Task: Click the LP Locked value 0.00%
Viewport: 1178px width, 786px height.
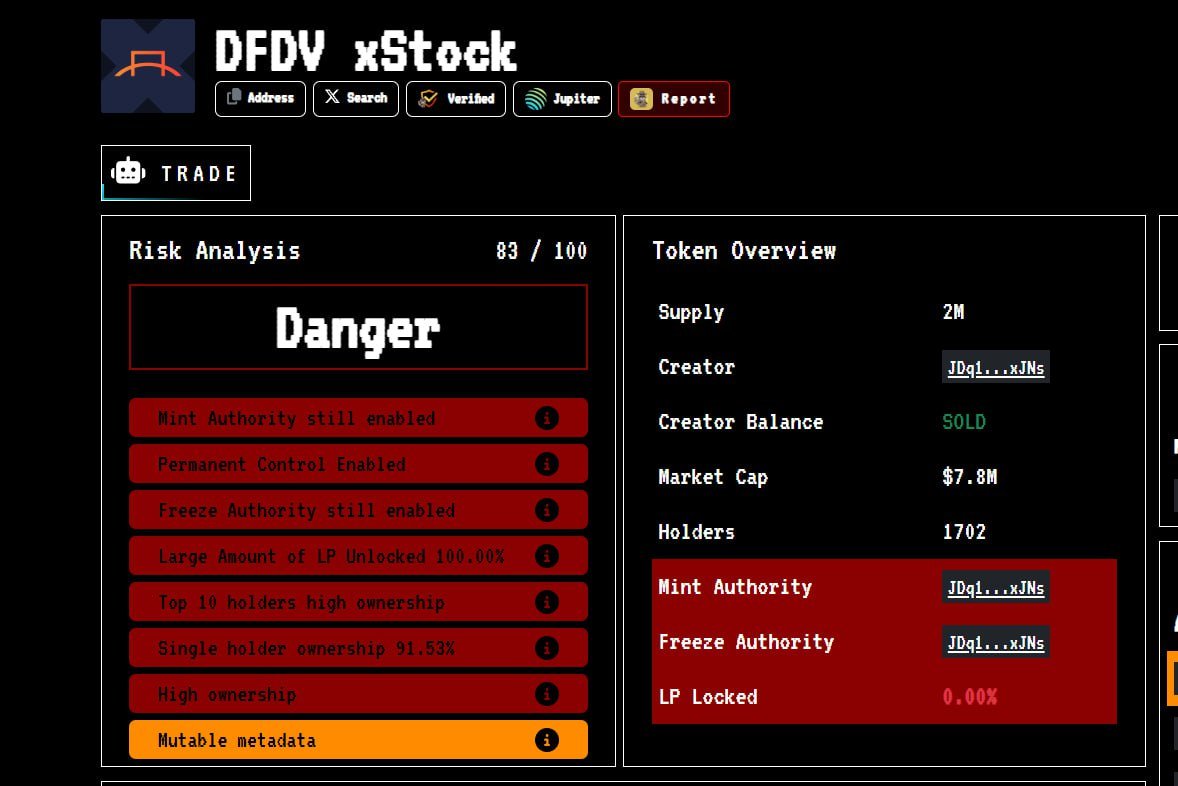Action: 970,697
